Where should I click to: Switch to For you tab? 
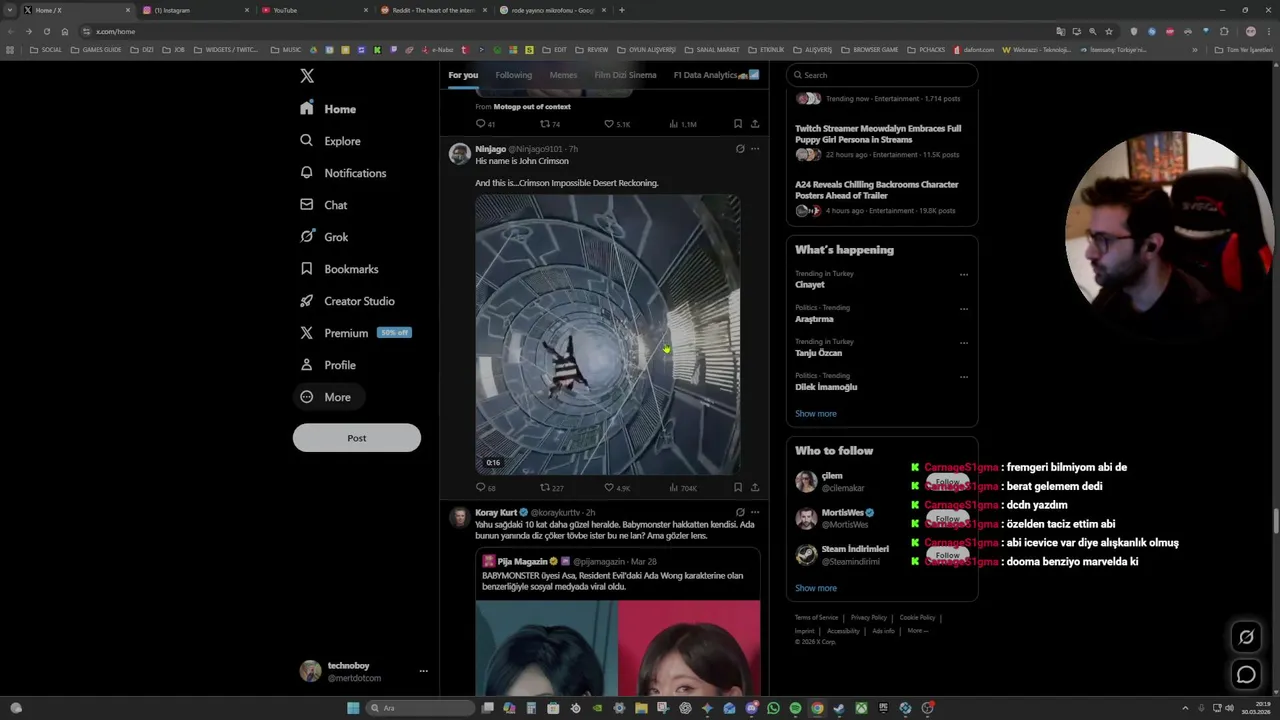tap(463, 75)
